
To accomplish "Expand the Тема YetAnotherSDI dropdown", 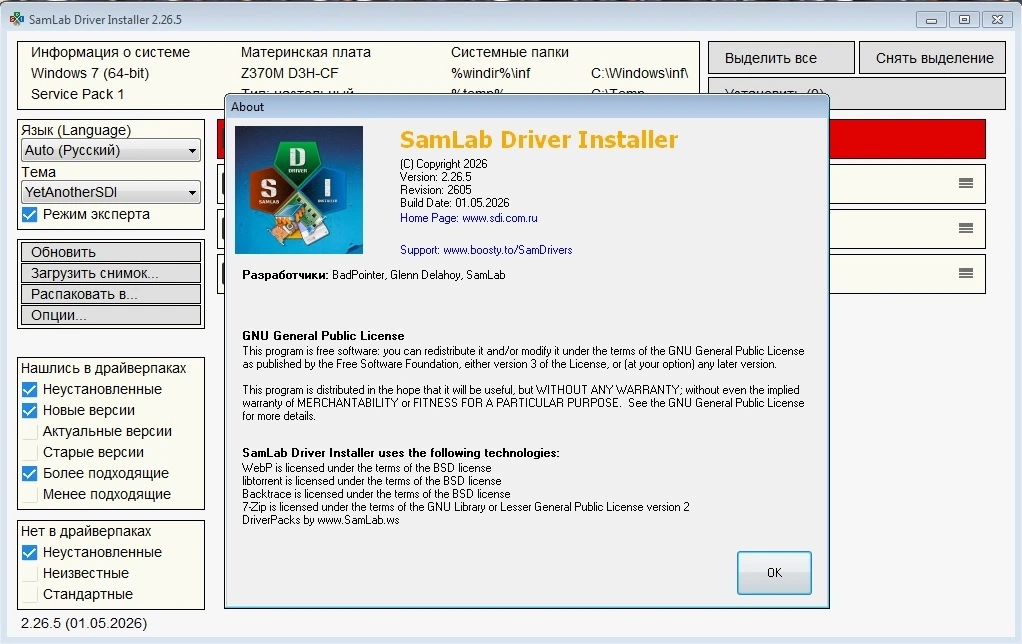I will pyautogui.click(x=111, y=192).
